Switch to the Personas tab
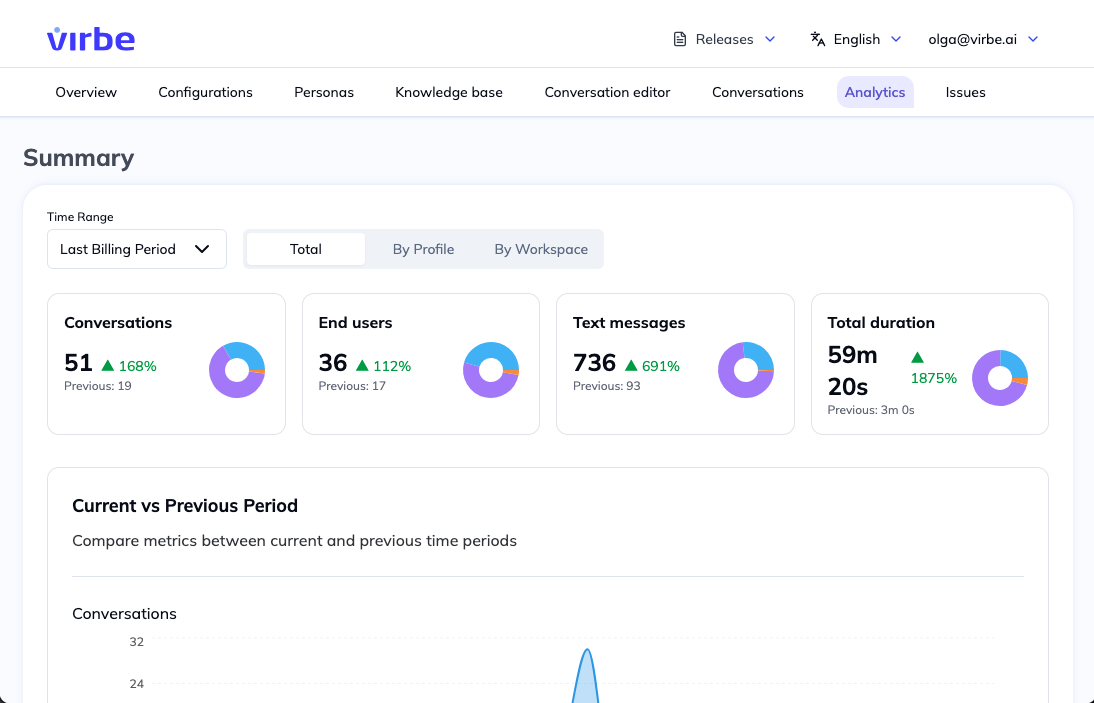Screen dimensions: 1094x703 [324, 92]
